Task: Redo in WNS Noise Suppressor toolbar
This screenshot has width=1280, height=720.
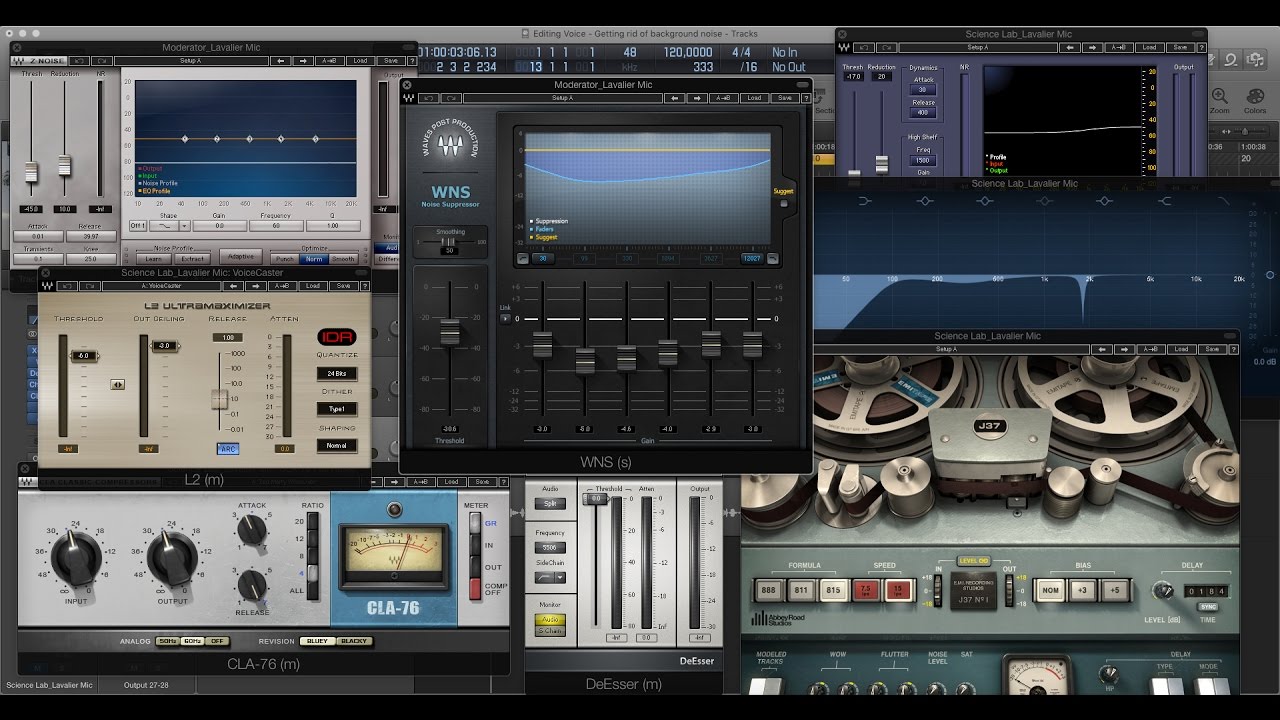Action: pos(451,98)
